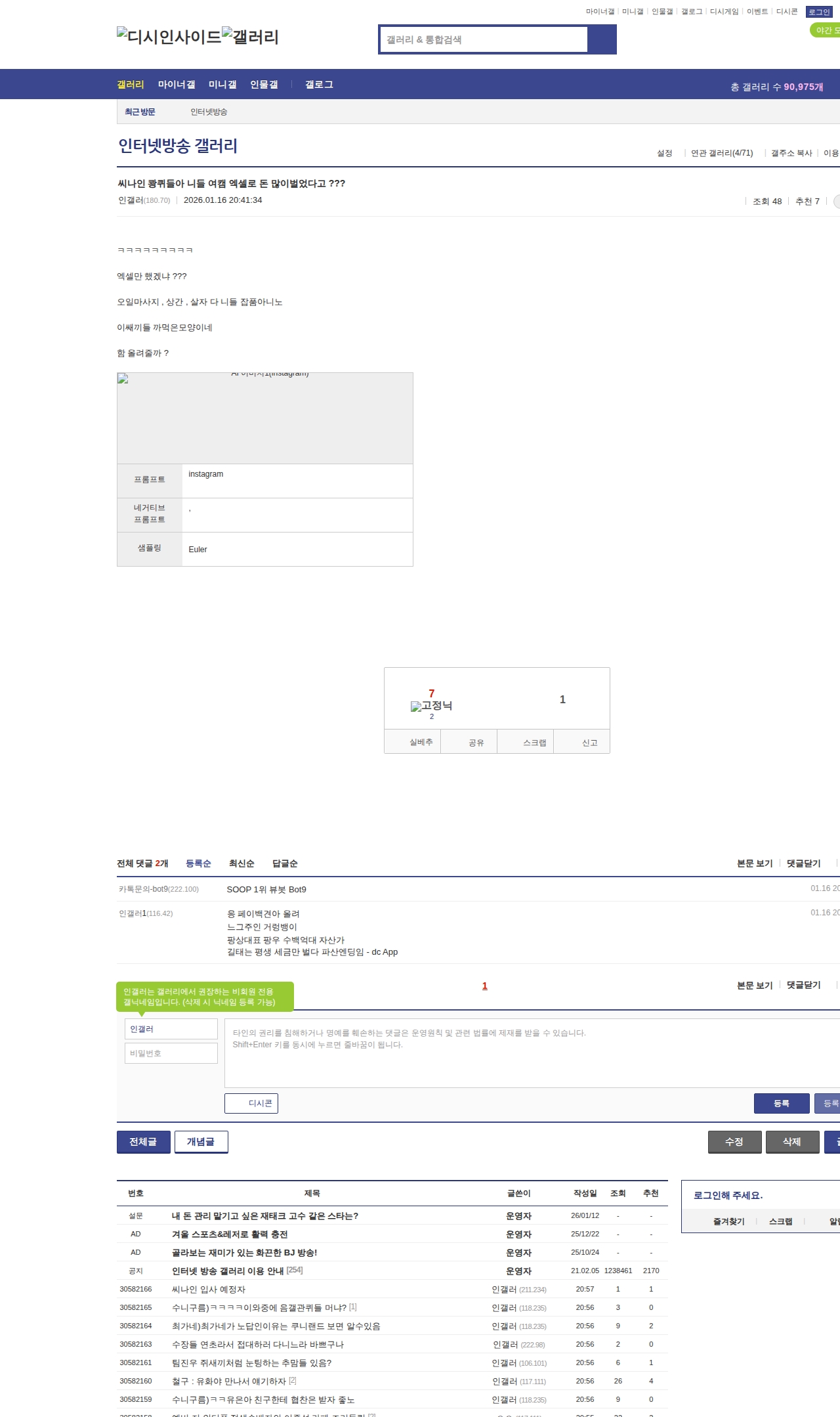840x1417 pixels.
Task: Select the 최신순 comment sort tab
Action: [241, 863]
